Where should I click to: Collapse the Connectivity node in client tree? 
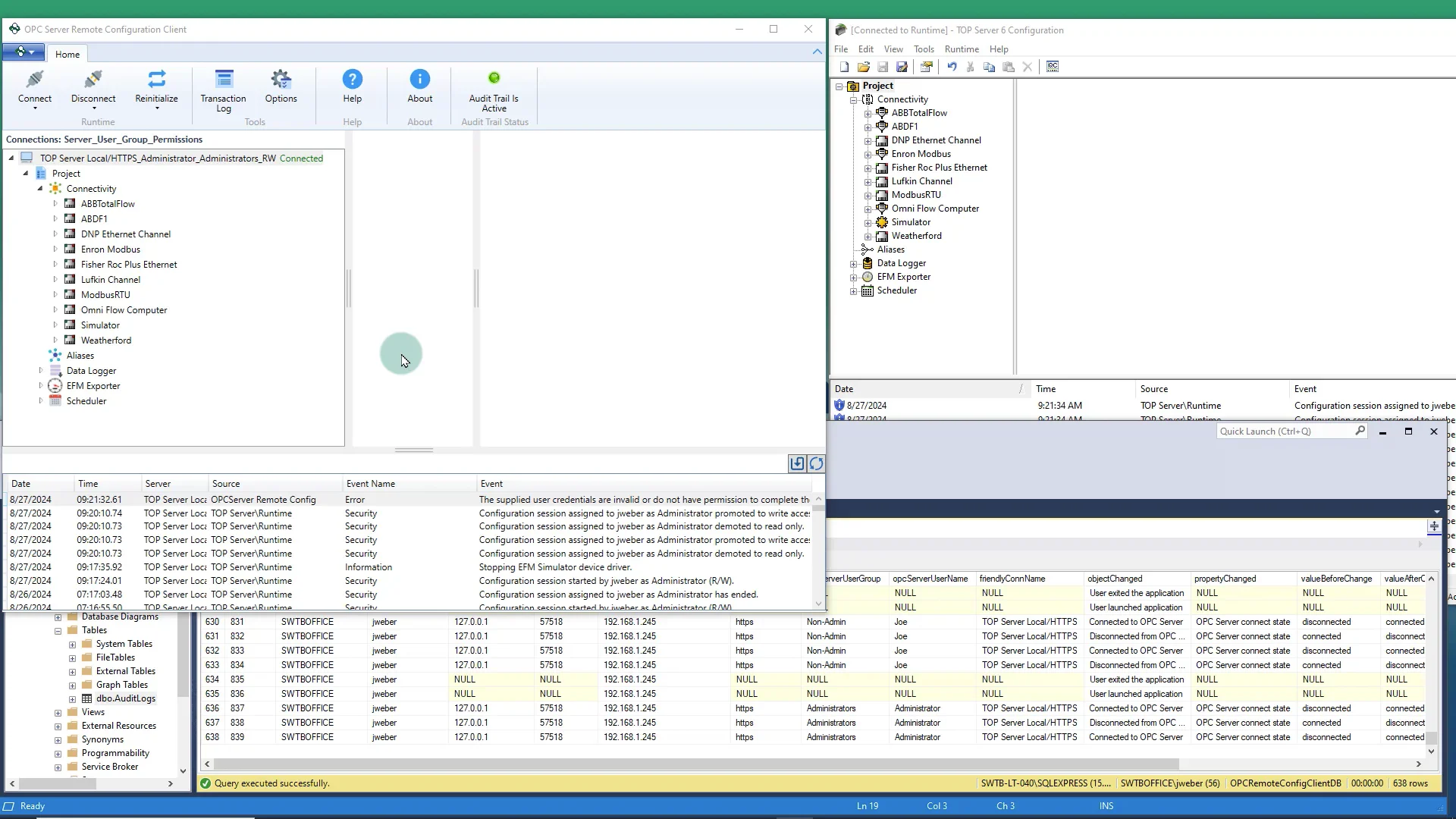click(40, 189)
